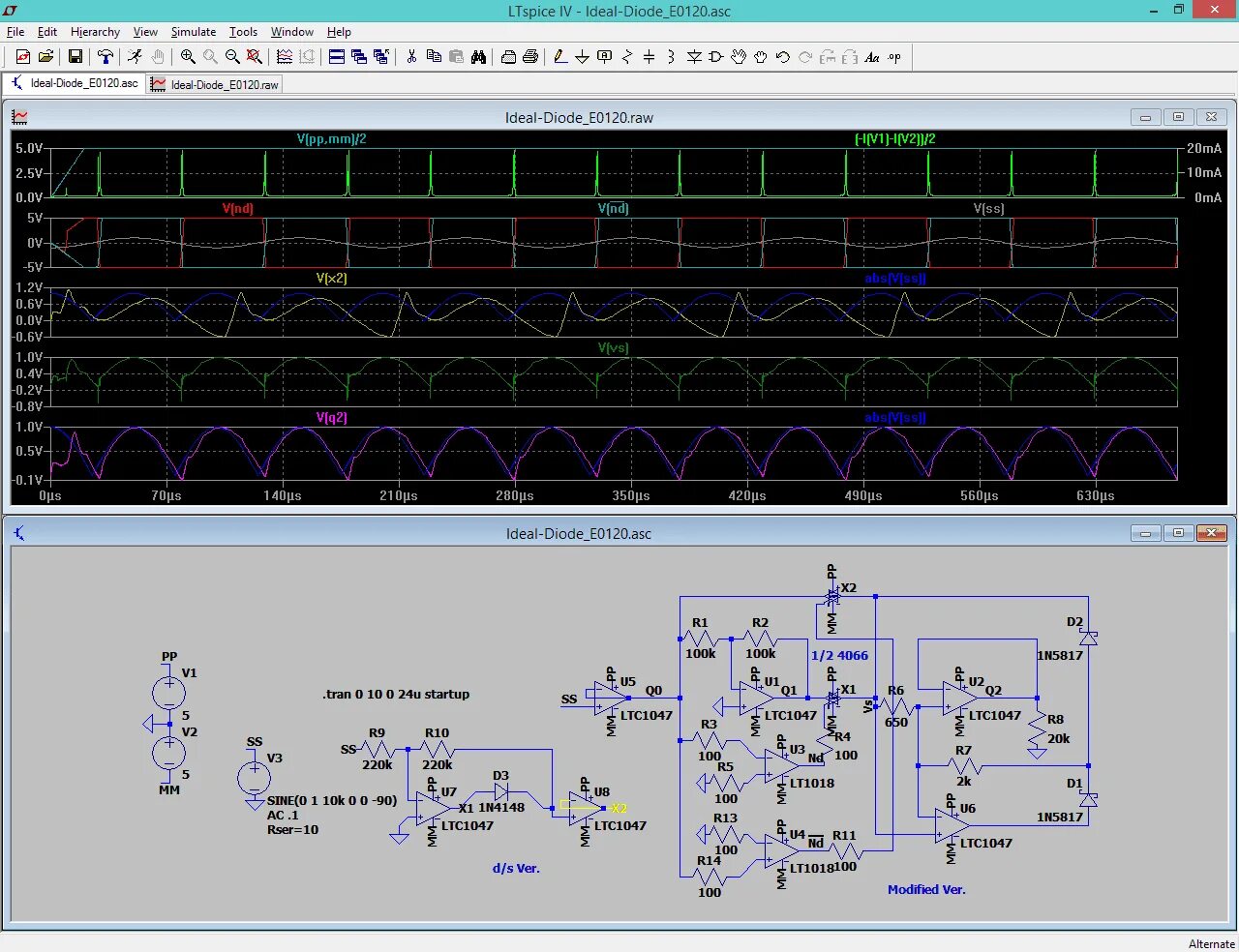Click the Pan magnifier icon
This screenshot has height=952, width=1239.
[x=210, y=57]
